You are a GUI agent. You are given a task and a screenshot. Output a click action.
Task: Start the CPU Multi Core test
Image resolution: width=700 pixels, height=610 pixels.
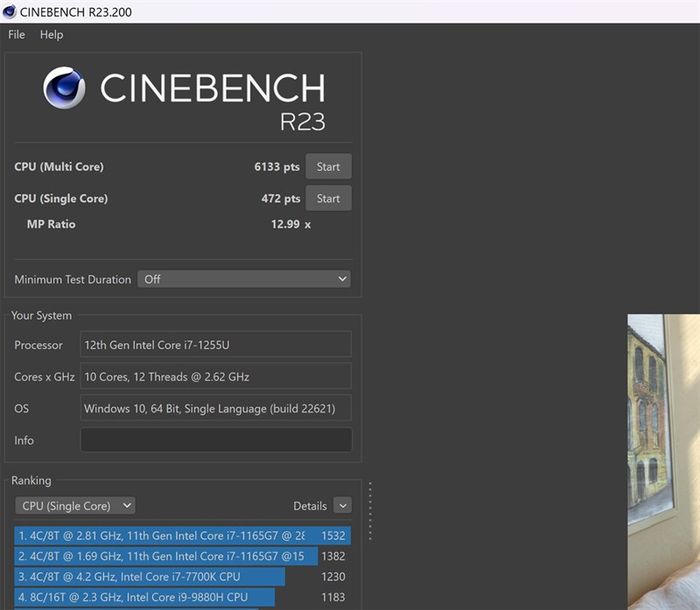(x=329, y=167)
